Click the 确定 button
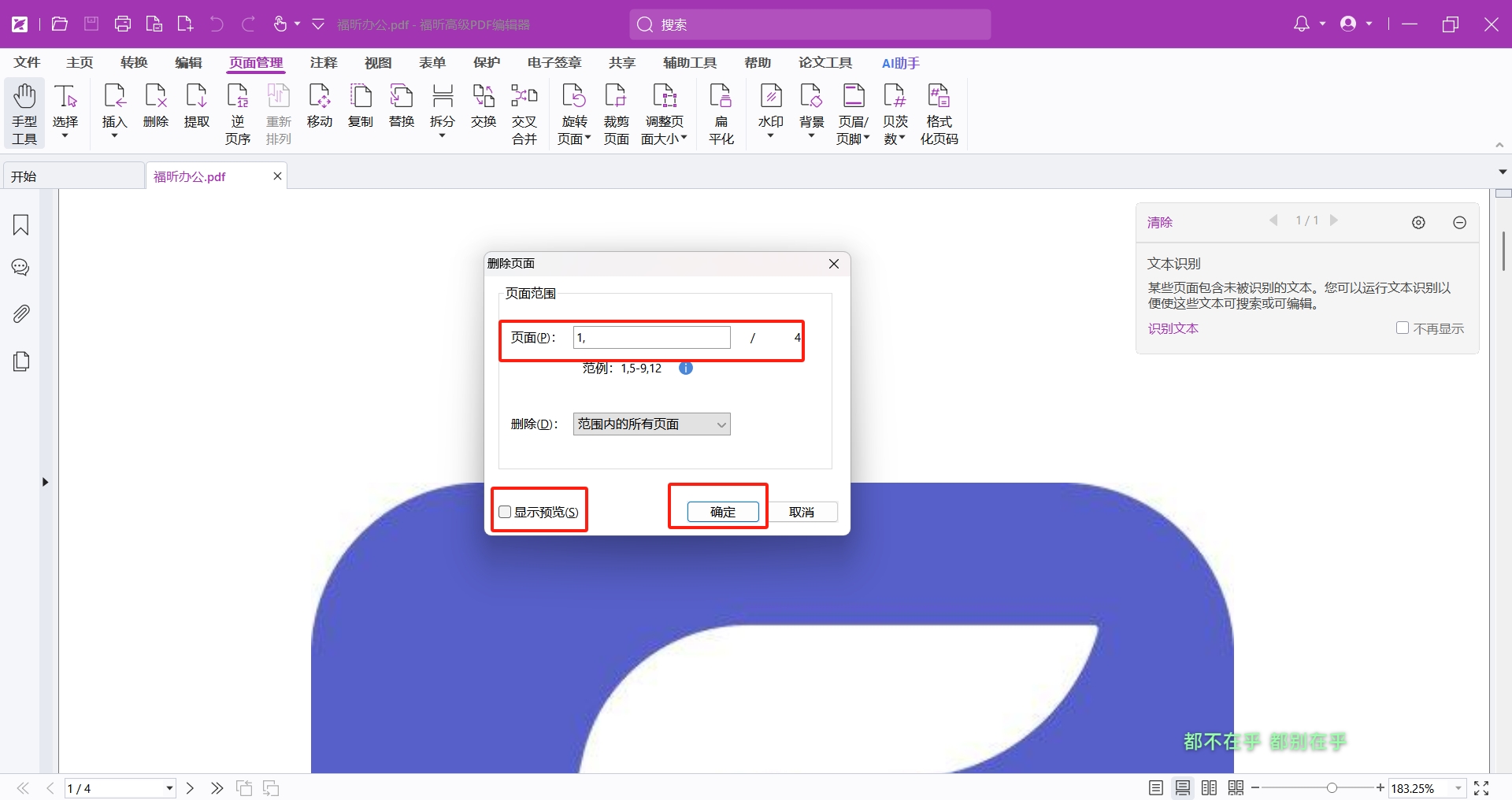The width and height of the screenshot is (1512, 800). tap(722, 512)
